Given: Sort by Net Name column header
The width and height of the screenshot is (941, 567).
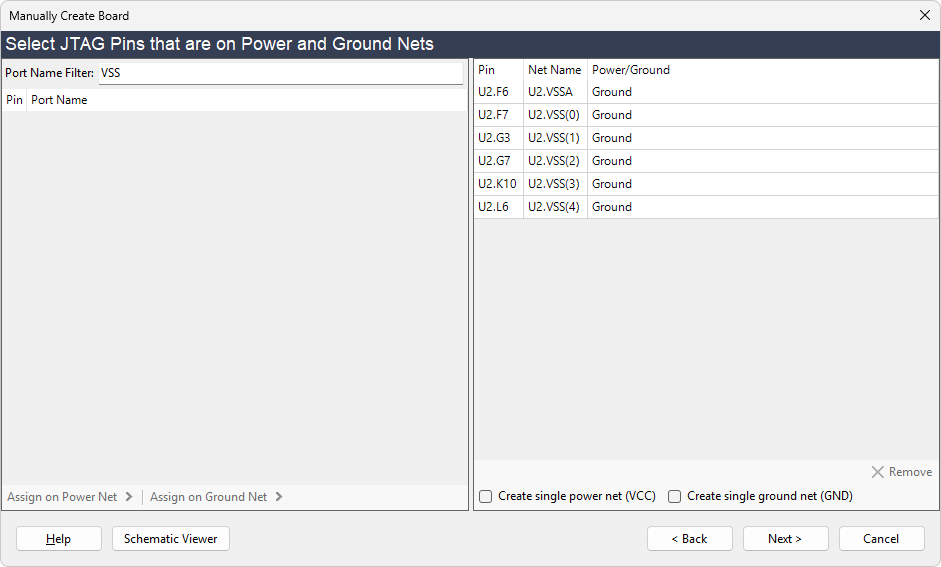Looking at the screenshot, I should (554, 70).
